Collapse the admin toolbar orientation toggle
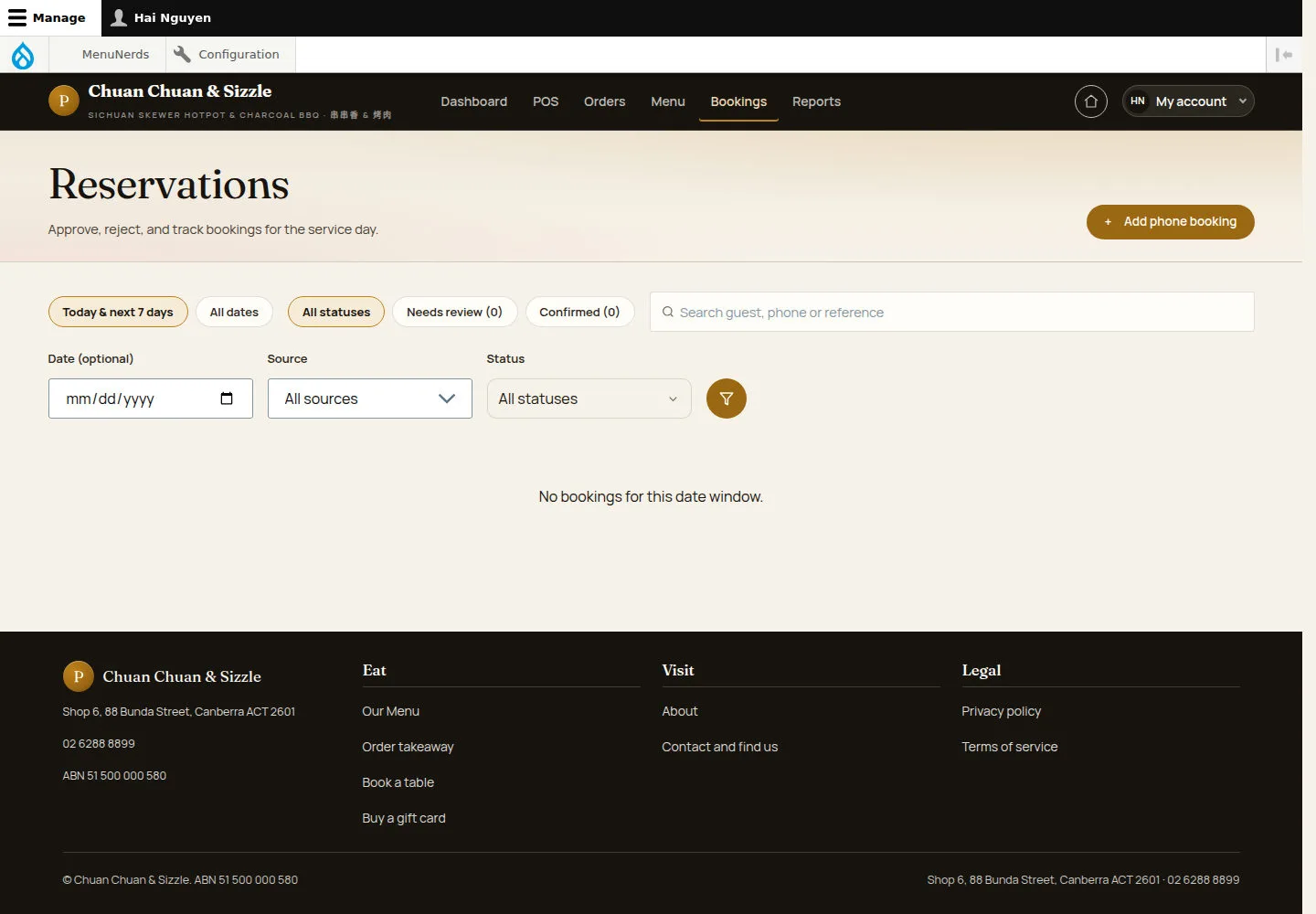Image resolution: width=1316 pixels, height=914 pixels. click(1284, 55)
